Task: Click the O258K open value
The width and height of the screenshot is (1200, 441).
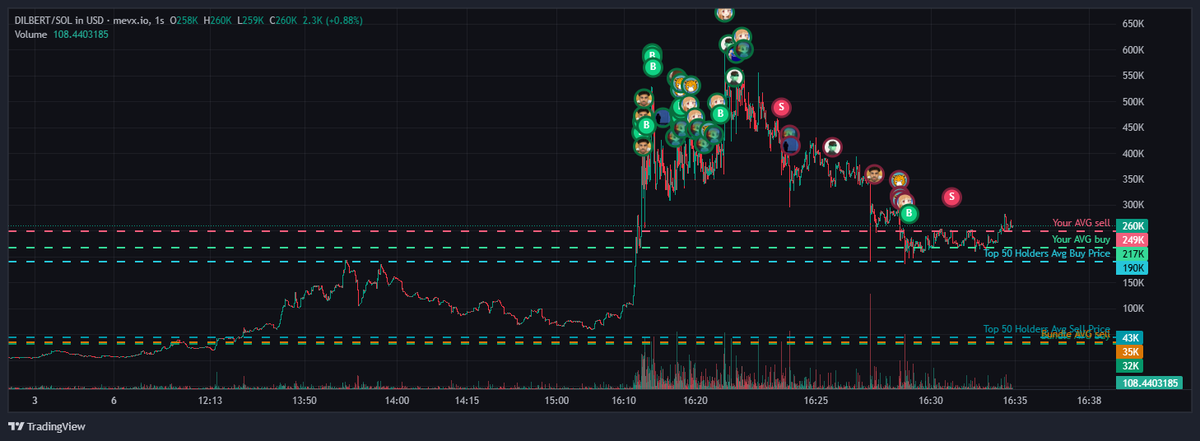Action: (185, 20)
